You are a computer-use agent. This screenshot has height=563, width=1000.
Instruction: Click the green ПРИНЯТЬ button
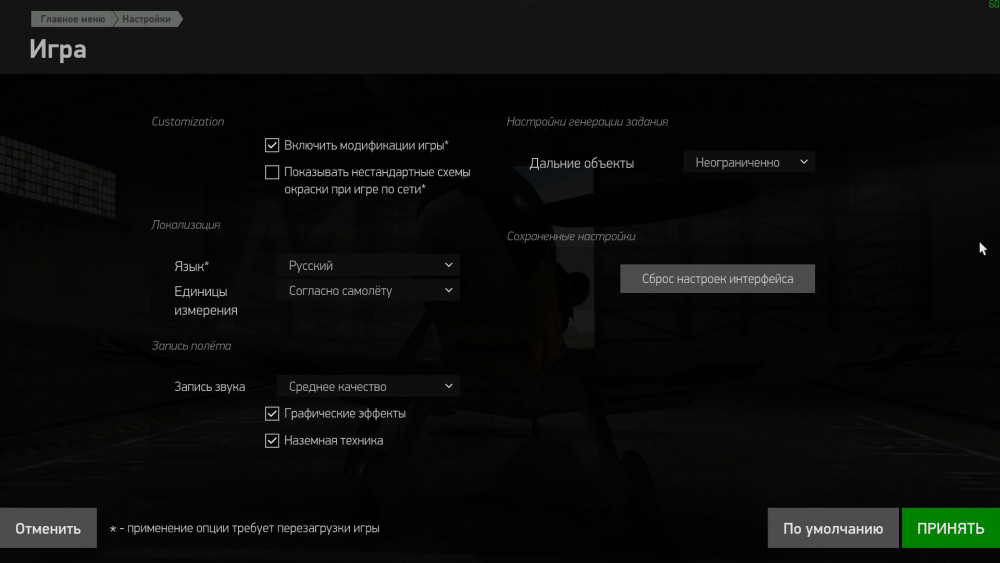tap(951, 528)
